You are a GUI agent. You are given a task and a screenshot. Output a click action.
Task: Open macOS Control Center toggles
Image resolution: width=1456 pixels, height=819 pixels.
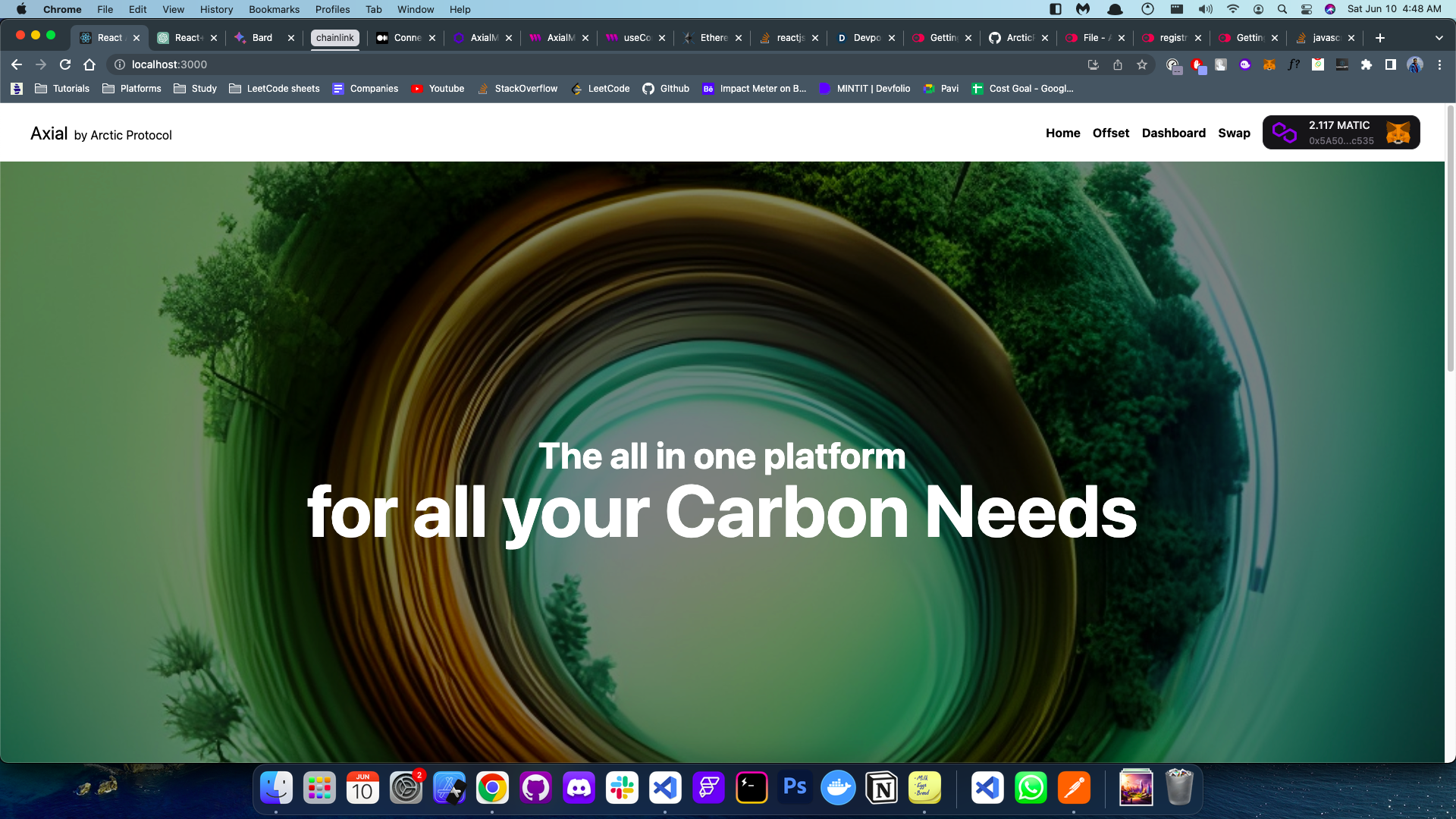1306,9
